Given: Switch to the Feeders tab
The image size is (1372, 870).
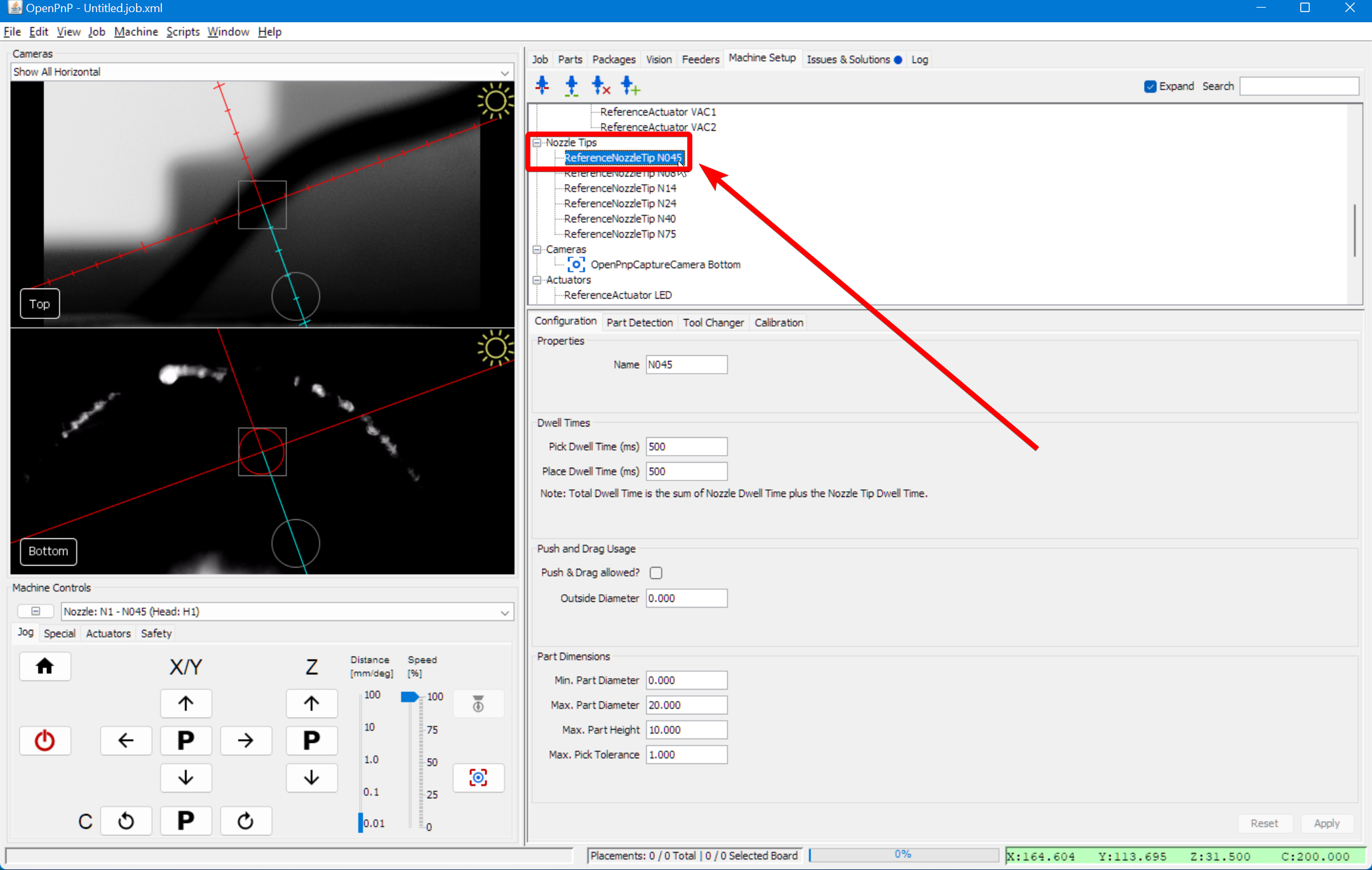Looking at the screenshot, I should pos(700,59).
